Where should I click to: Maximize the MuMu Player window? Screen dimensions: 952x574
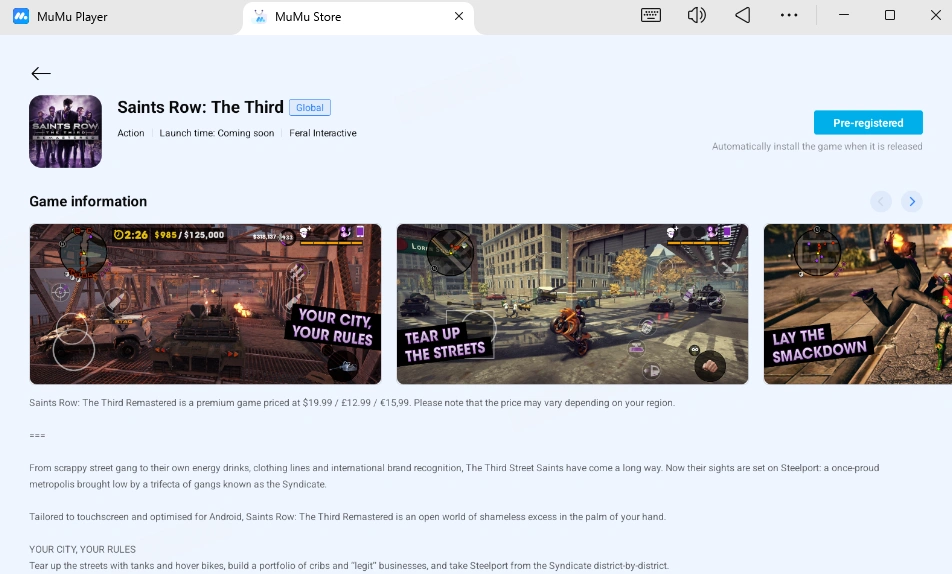[x=890, y=15]
